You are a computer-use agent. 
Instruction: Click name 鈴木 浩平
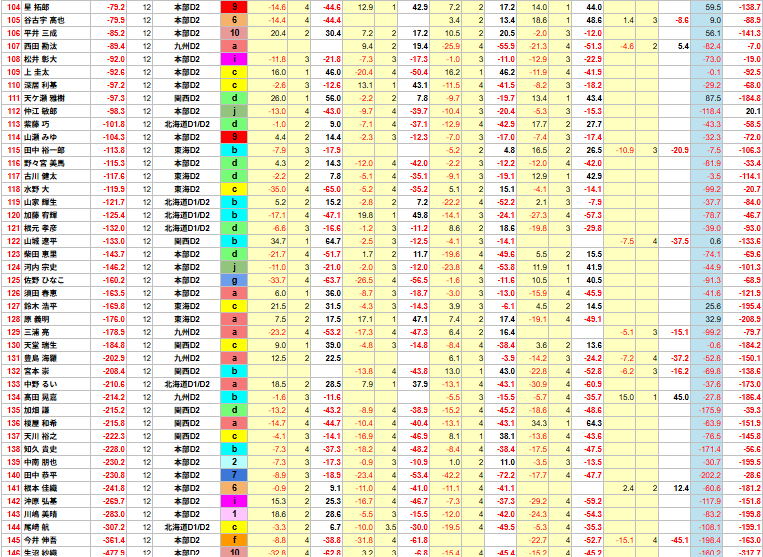[40, 306]
